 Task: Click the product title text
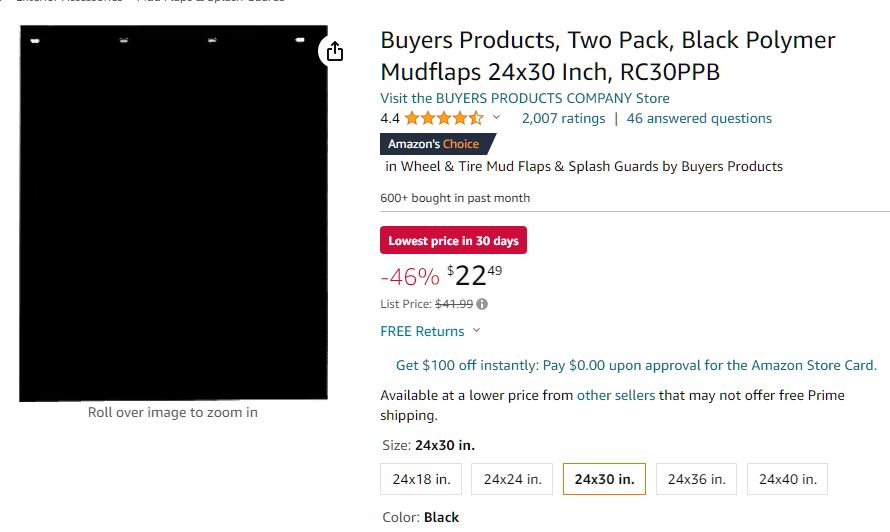(607, 56)
